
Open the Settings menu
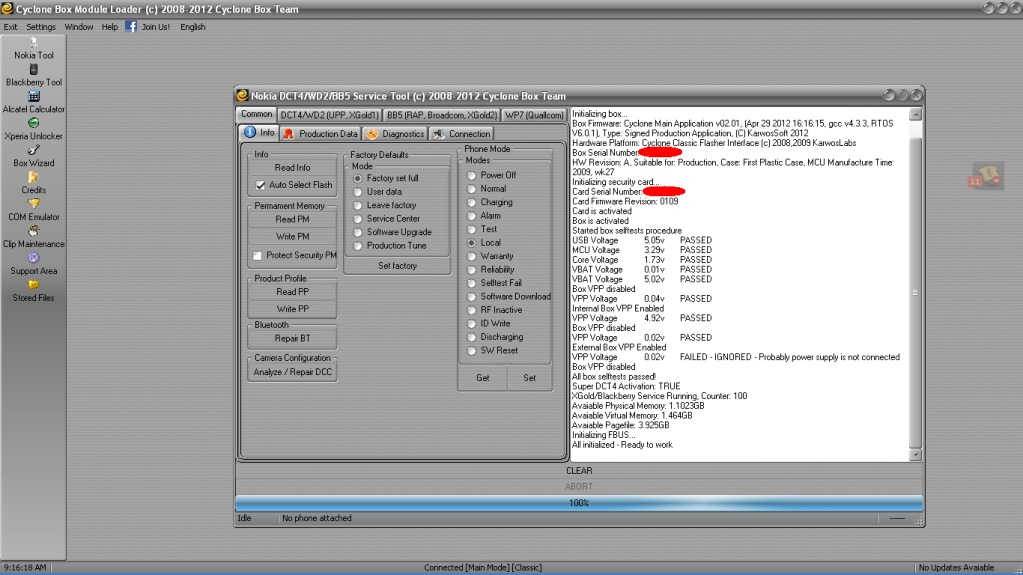click(41, 27)
